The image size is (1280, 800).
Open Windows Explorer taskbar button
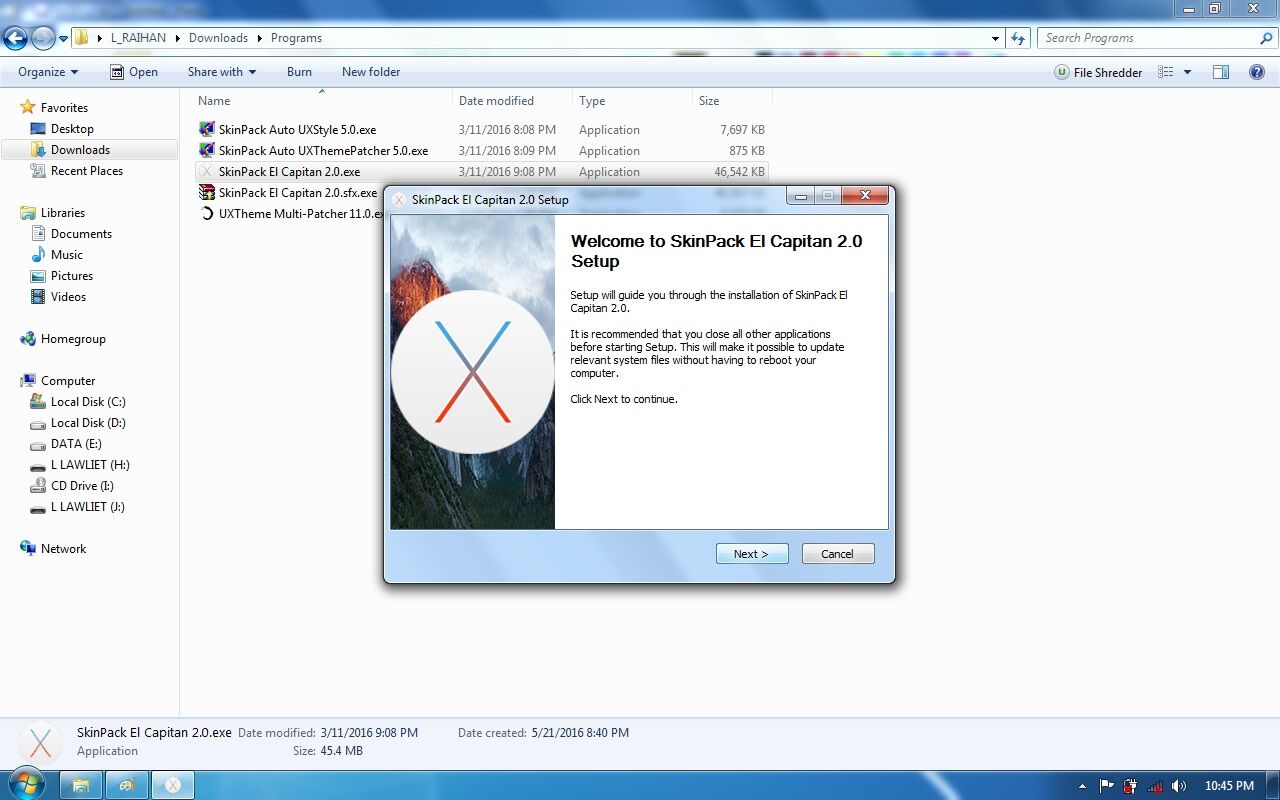click(81, 785)
